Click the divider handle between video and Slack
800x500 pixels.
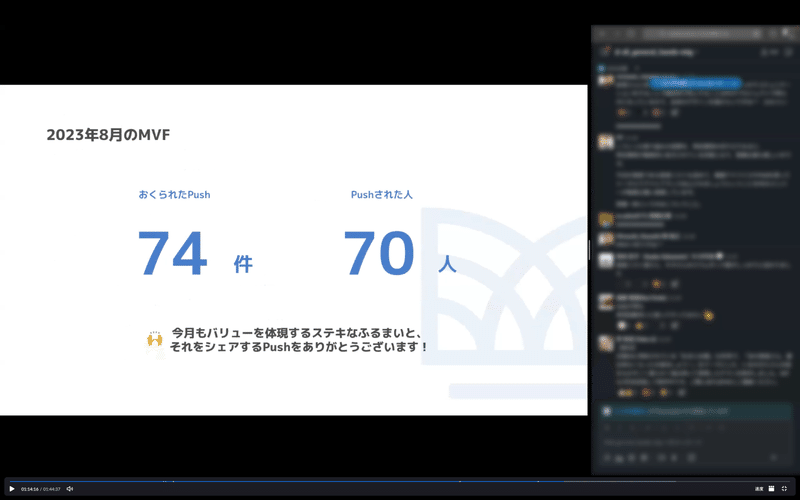pyautogui.click(x=589, y=250)
